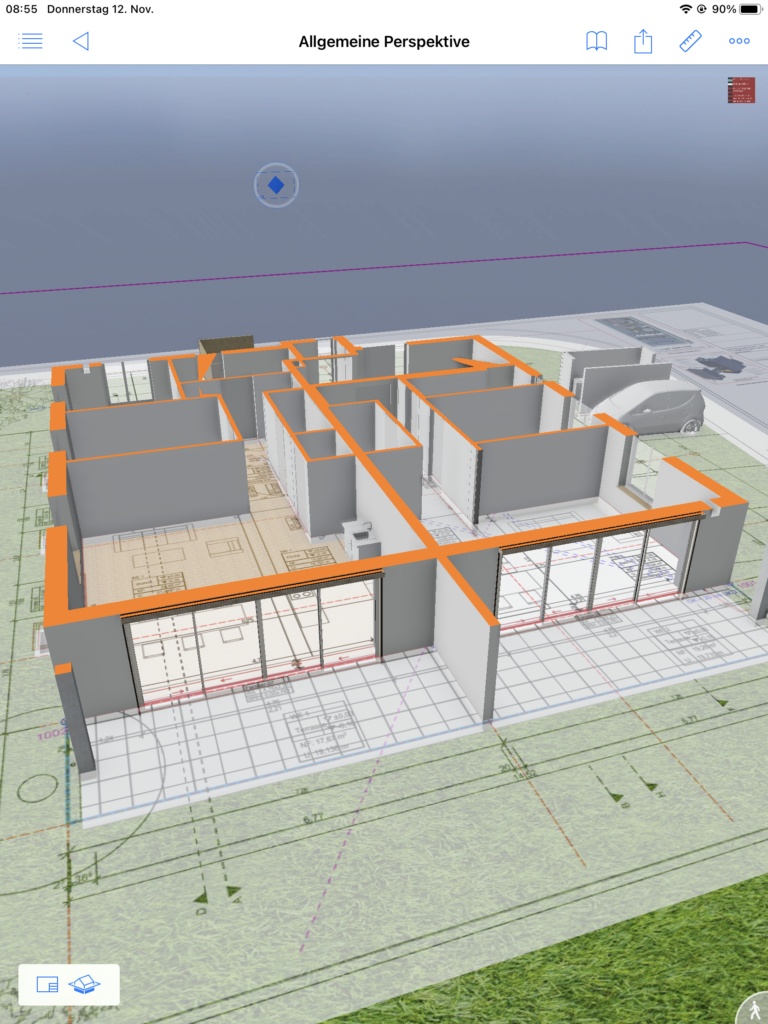Tap the share/export icon
Screen dimensions: 768x1024
643,41
